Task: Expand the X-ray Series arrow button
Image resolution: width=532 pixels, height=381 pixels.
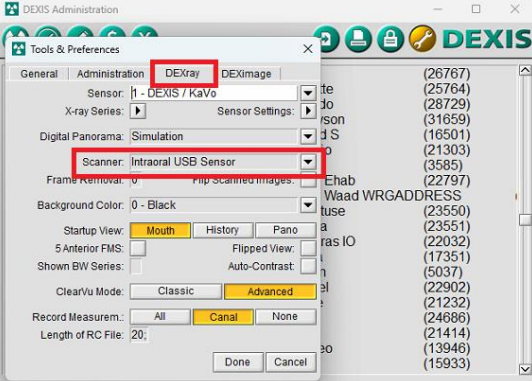Action: click(138, 111)
